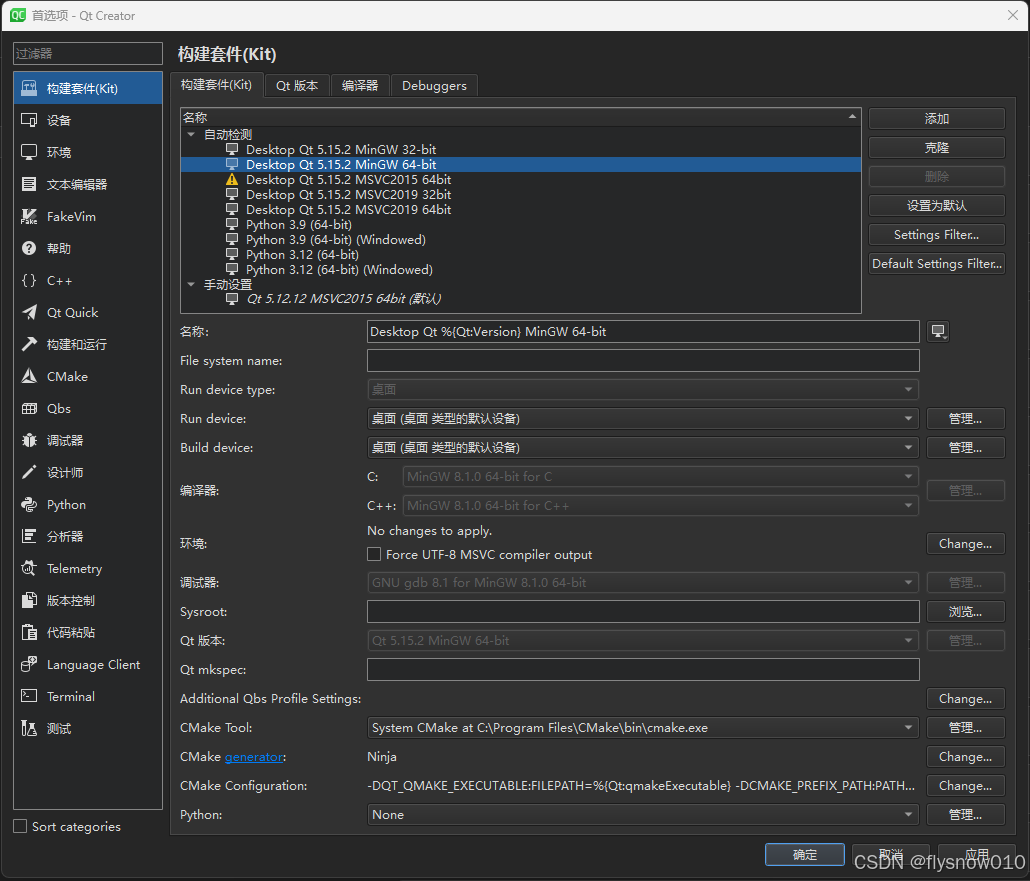Click the 添加 button
This screenshot has height=881, width=1030.
[937, 119]
